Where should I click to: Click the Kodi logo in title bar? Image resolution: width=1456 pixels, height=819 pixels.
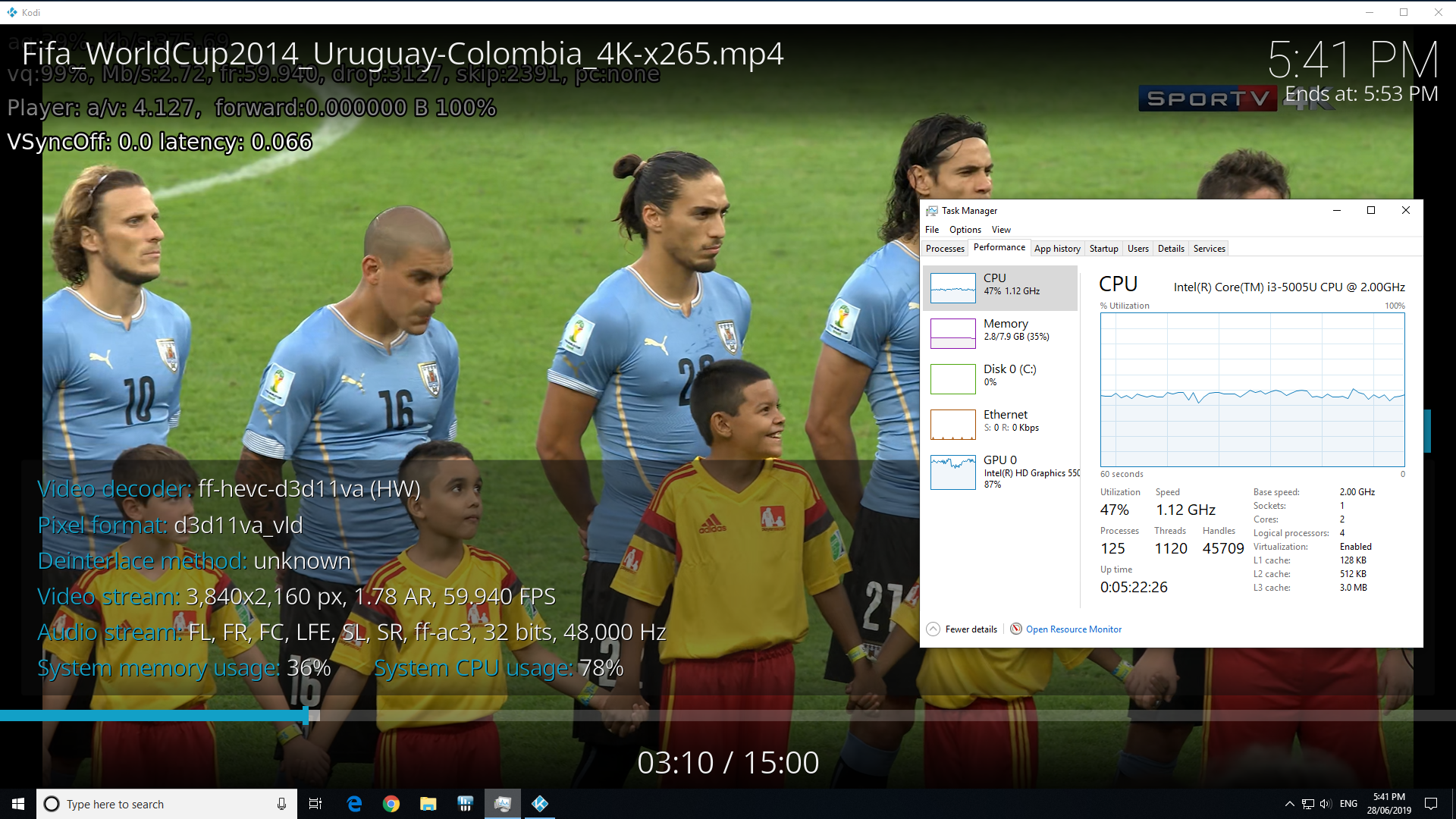click(x=11, y=12)
